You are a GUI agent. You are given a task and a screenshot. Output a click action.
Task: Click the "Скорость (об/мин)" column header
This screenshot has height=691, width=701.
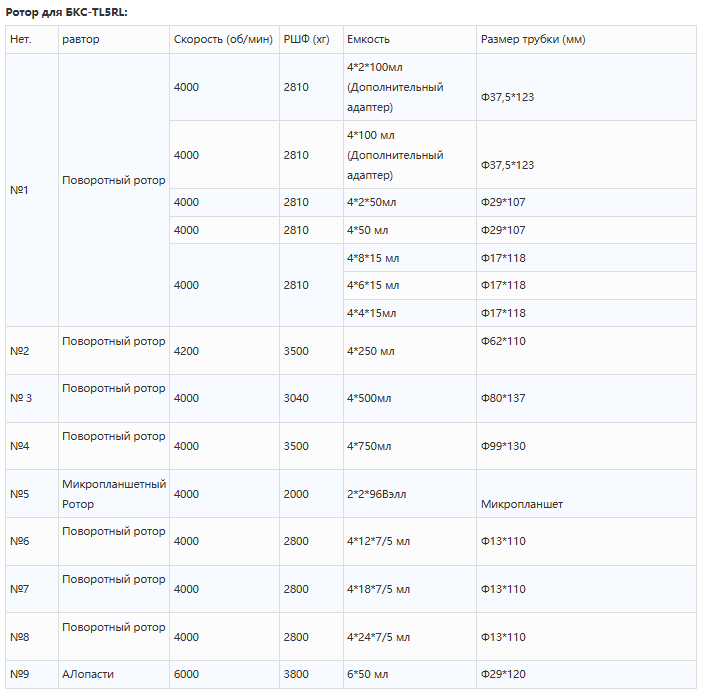click(x=223, y=39)
